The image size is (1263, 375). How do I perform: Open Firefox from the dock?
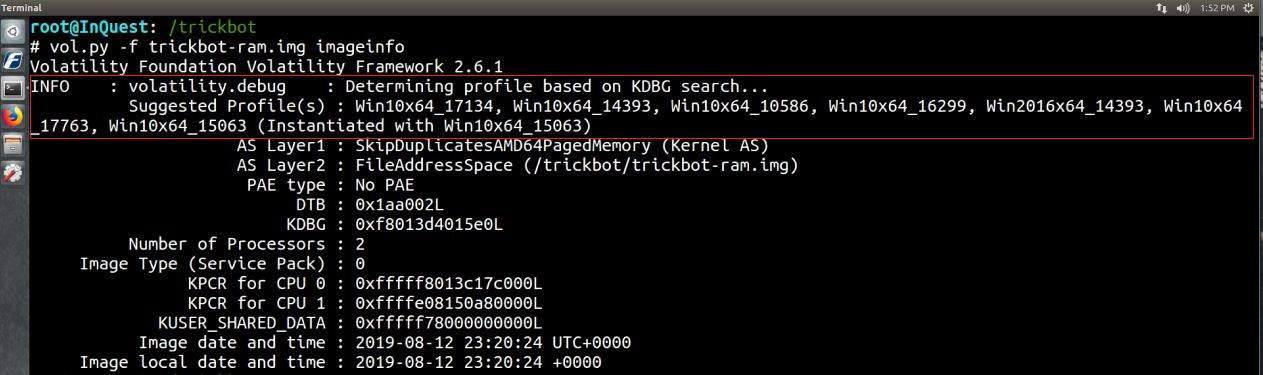point(12,116)
